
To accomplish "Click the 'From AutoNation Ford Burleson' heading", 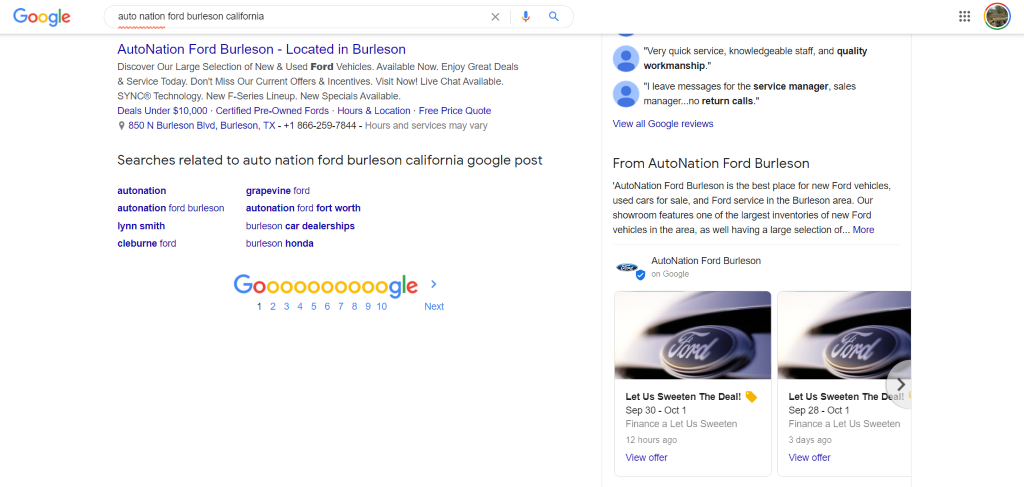I will [711, 164].
